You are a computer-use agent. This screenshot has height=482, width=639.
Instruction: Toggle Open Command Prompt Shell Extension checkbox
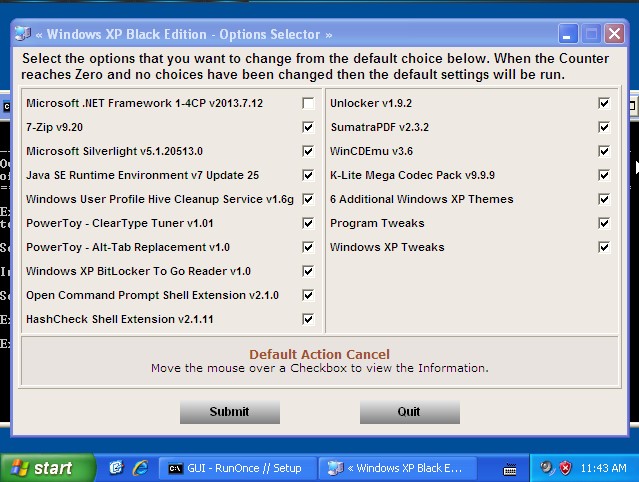(x=308, y=295)
